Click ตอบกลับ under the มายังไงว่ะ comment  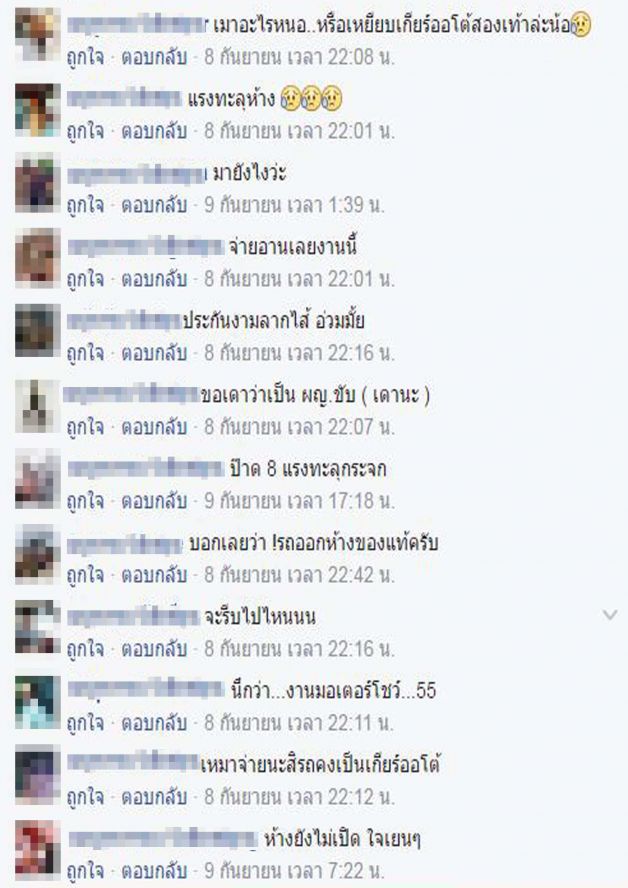154,205
